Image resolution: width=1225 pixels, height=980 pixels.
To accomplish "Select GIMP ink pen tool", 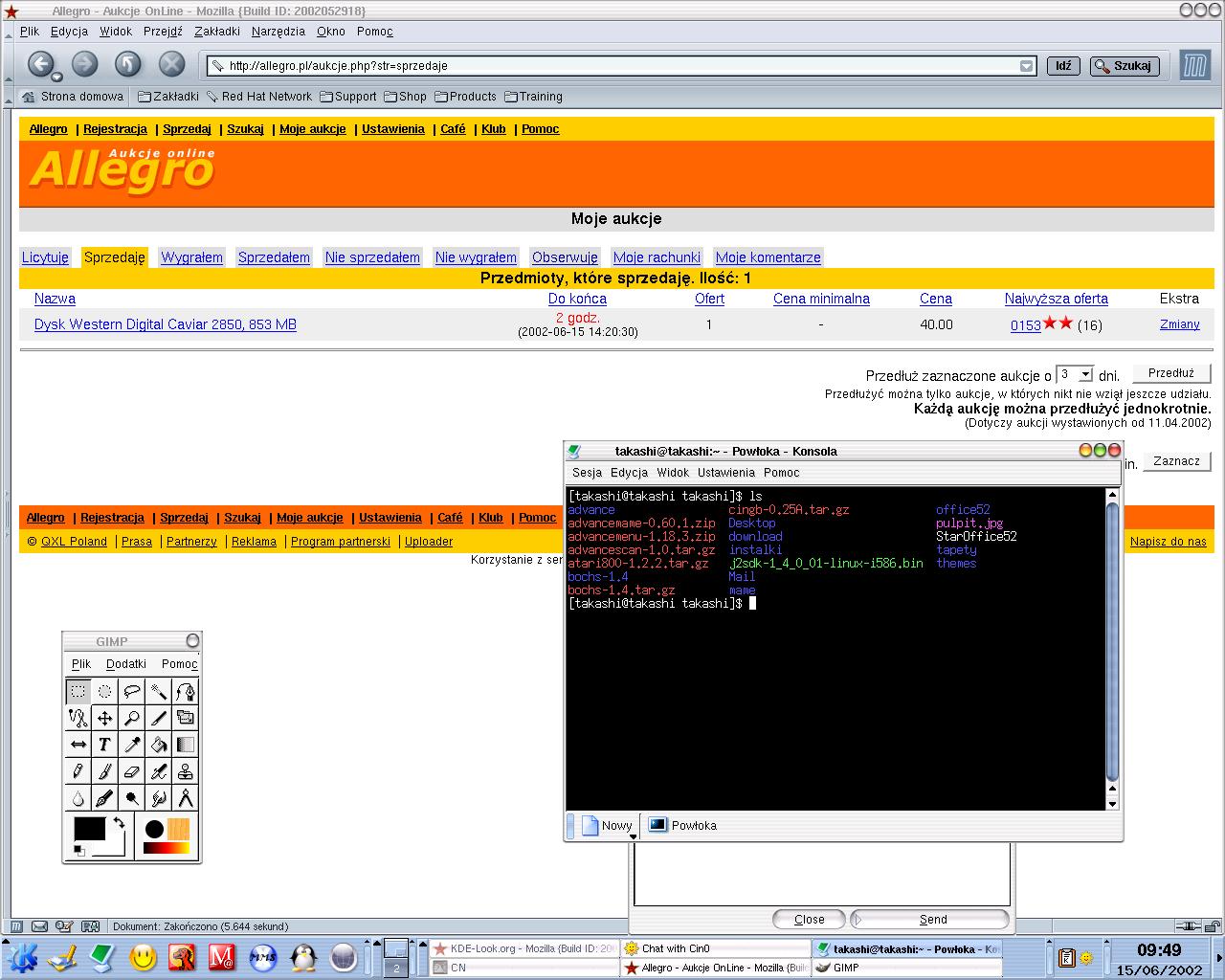I will [x=105, y=798].
